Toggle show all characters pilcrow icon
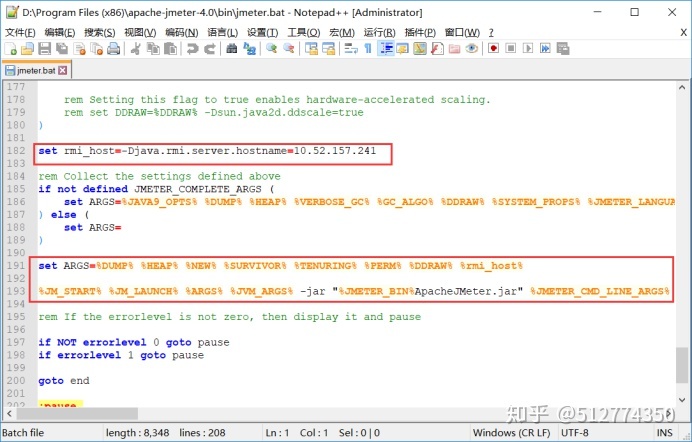This screenshot has width=692, height=442. click(368, 49)
